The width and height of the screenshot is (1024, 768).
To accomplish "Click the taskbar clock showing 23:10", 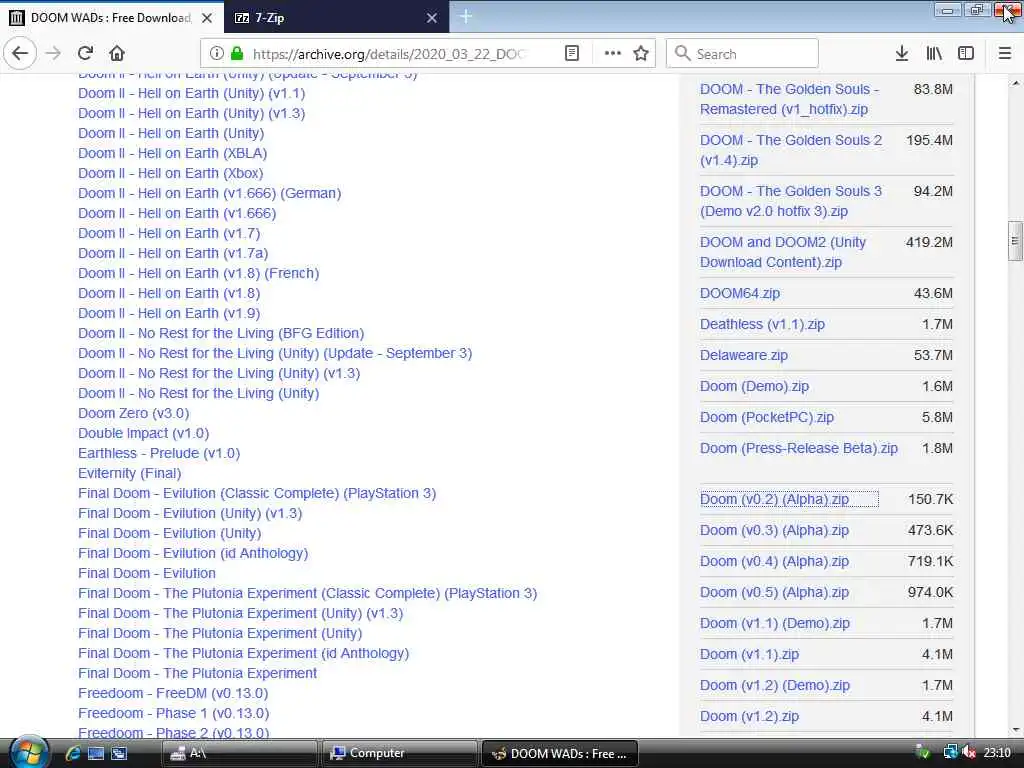I will pos(997,754).
